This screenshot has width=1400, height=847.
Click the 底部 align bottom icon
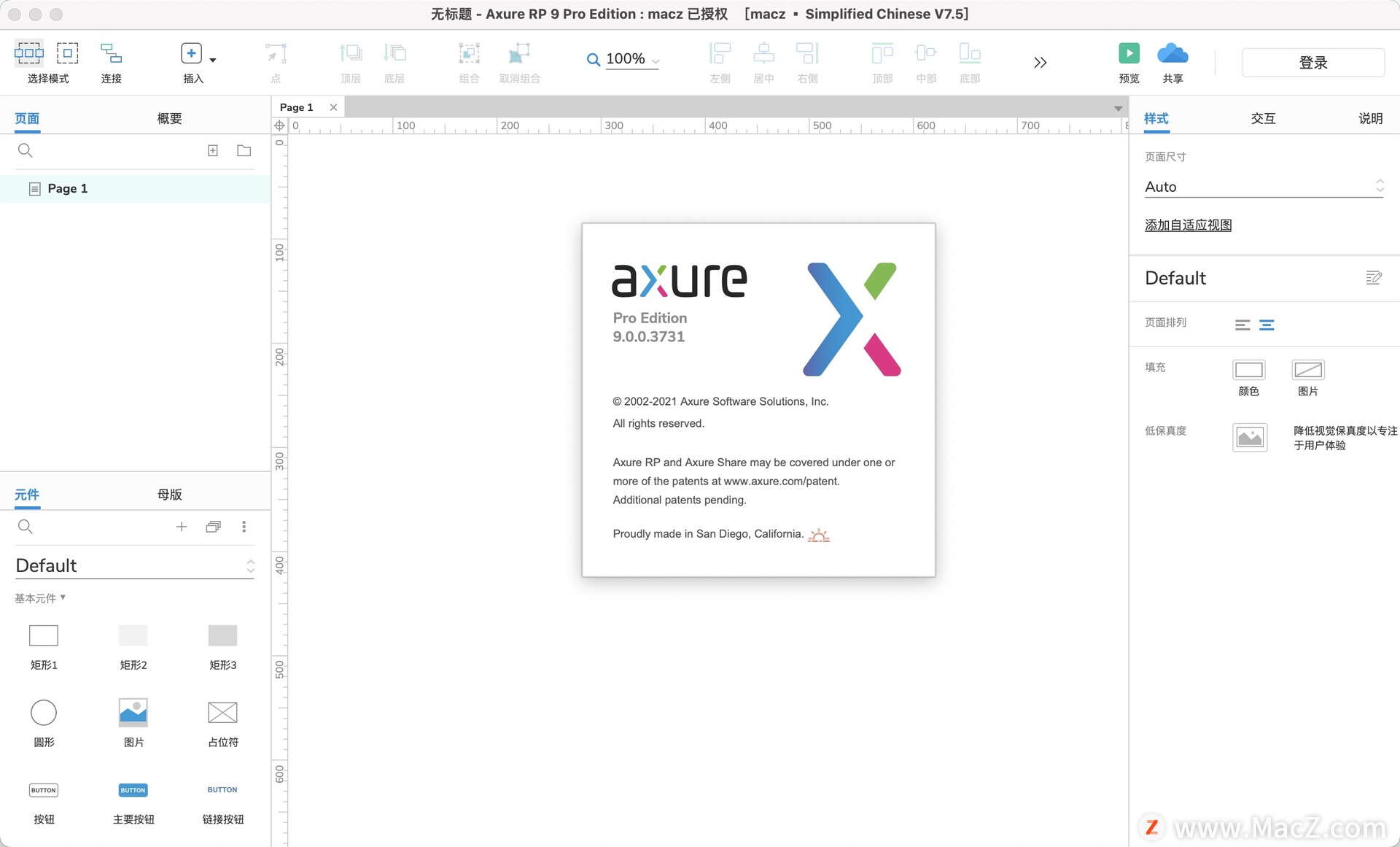click(970, 53)
